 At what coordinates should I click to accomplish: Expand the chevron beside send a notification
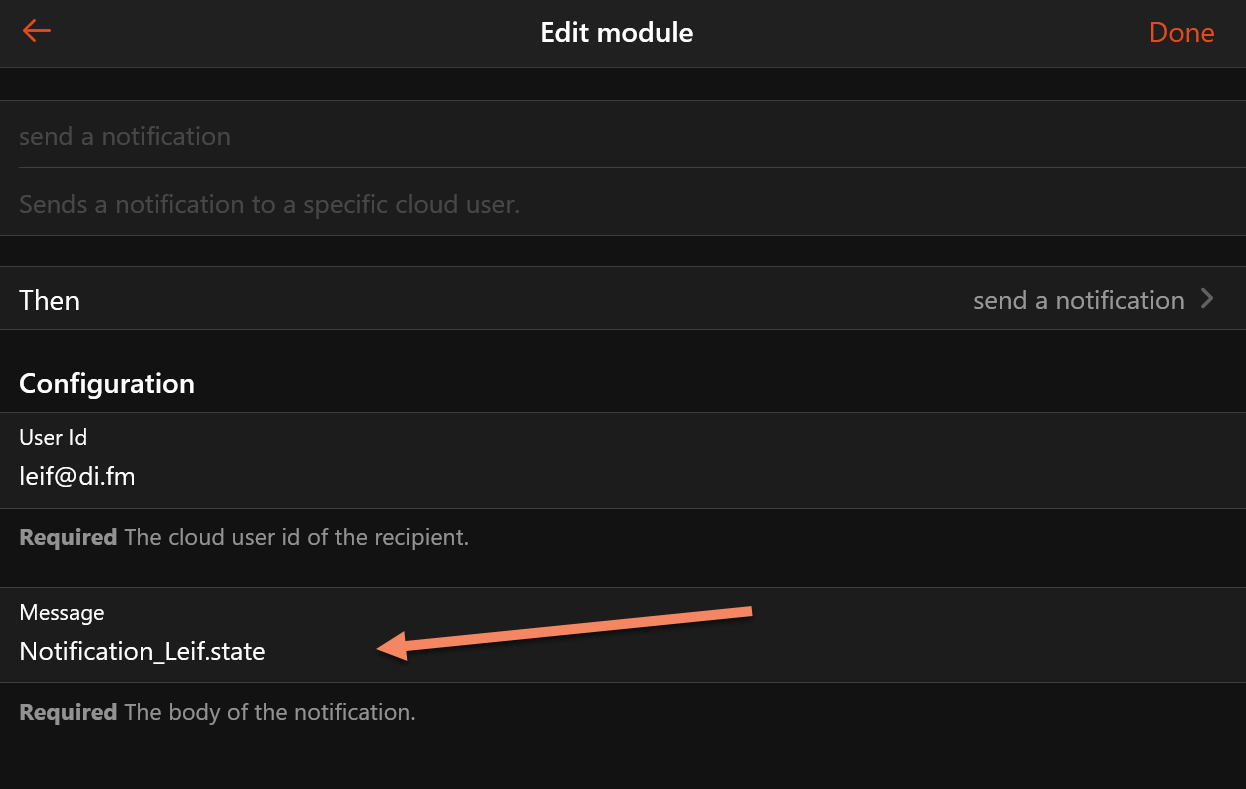coord(1207,299)
